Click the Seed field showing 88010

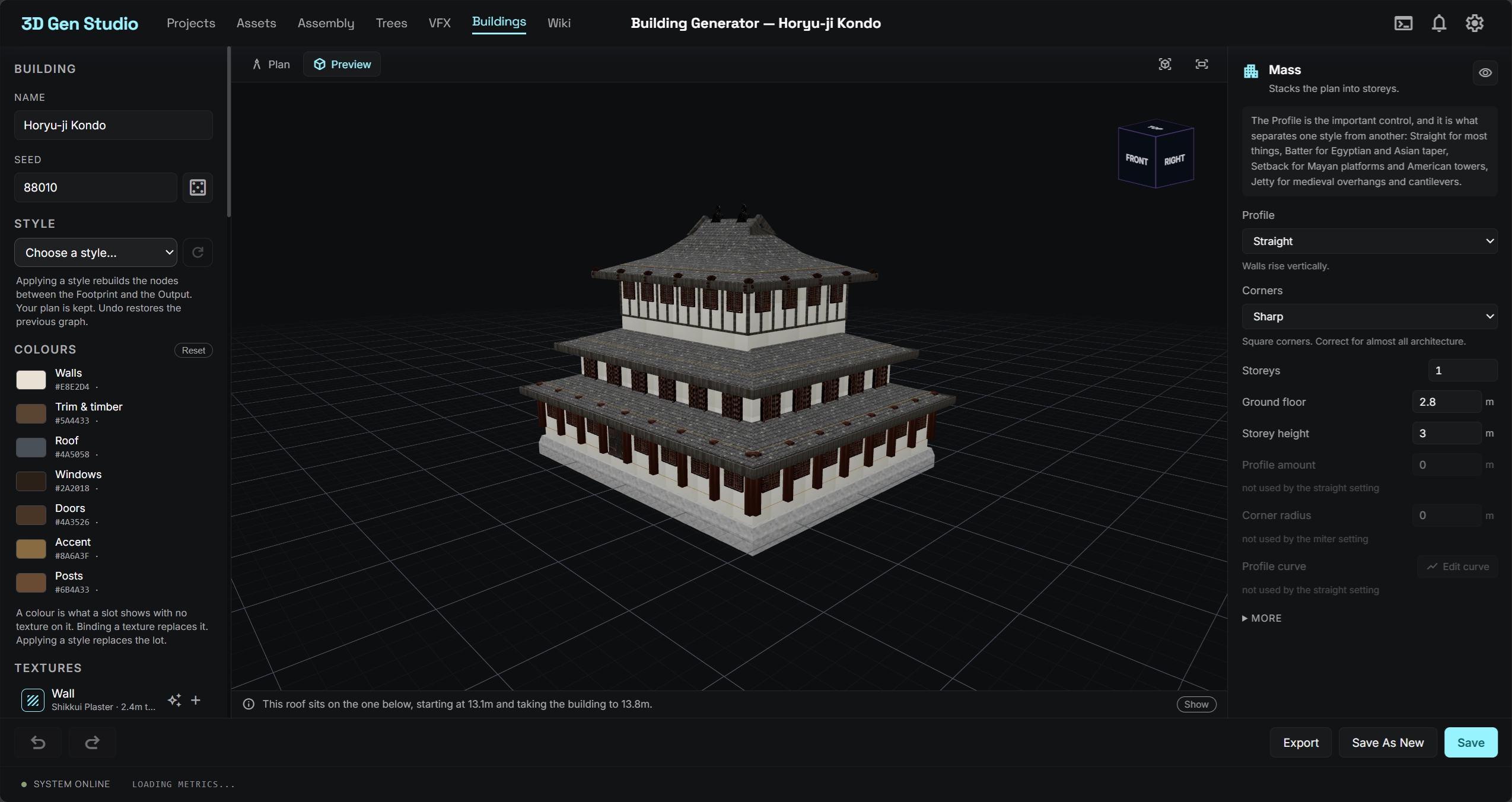pyautogui.click(x=96, y=187)
